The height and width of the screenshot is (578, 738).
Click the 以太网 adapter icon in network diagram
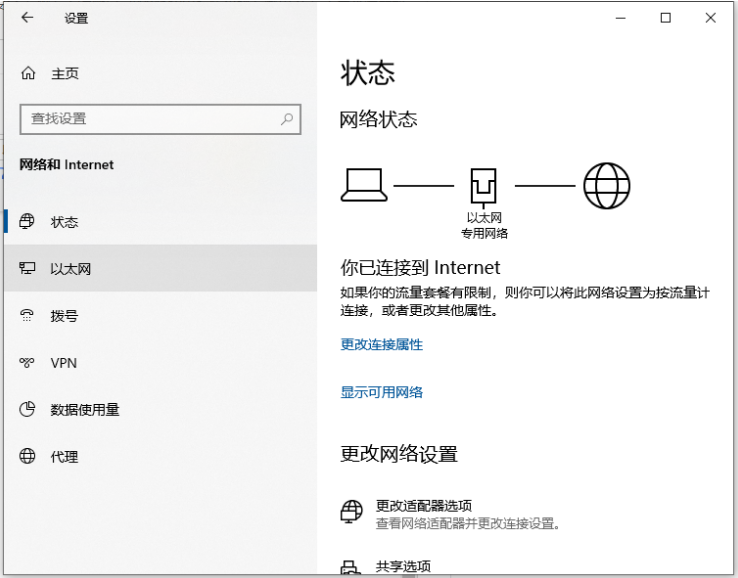coord(484,187)
